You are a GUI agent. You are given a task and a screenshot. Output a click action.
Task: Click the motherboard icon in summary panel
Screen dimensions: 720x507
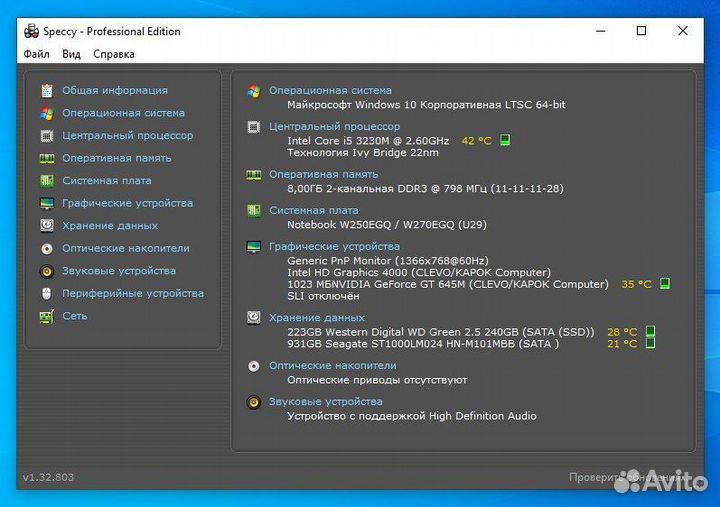pos(254,211)
